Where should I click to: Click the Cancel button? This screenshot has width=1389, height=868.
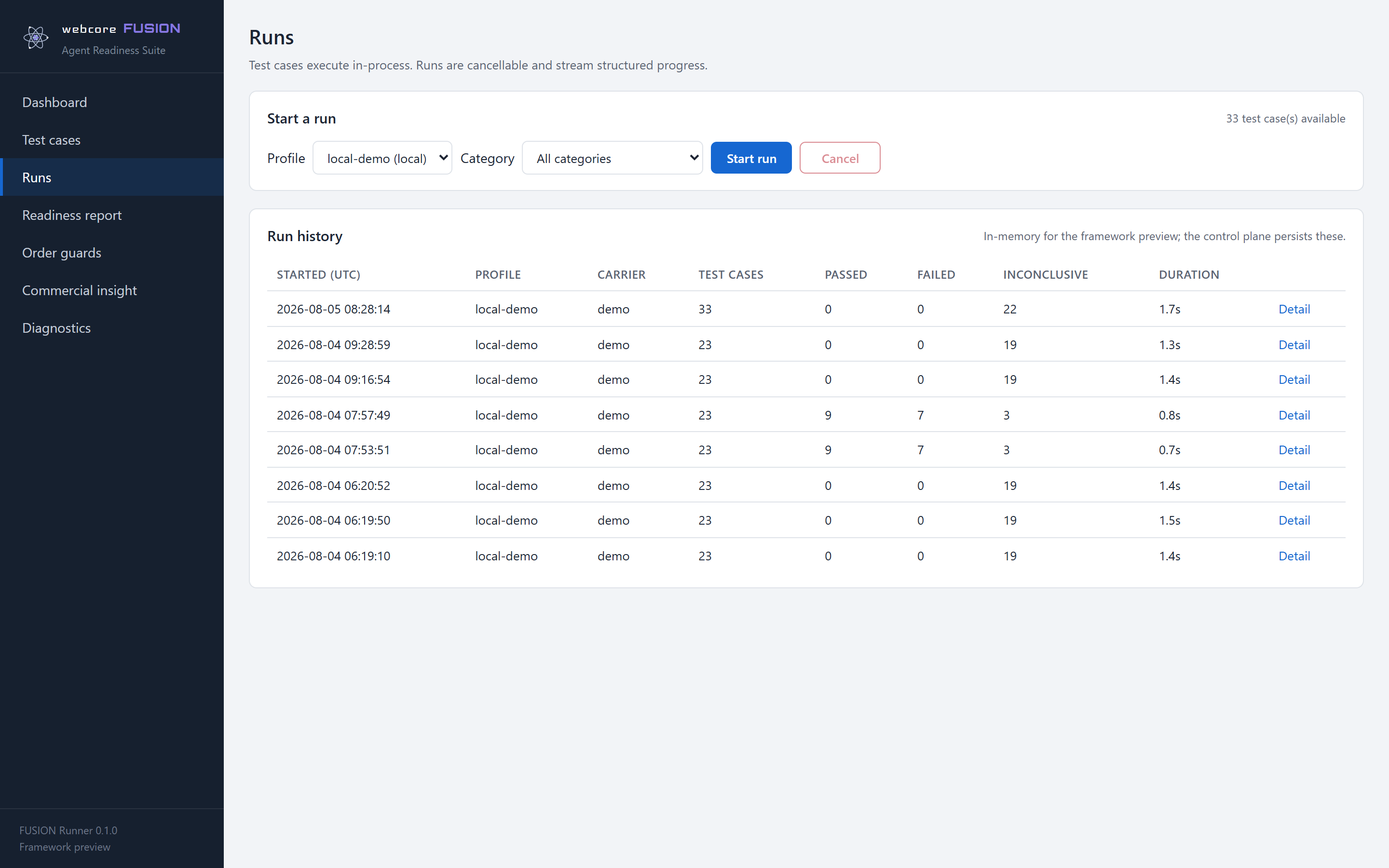click(839, 158)
